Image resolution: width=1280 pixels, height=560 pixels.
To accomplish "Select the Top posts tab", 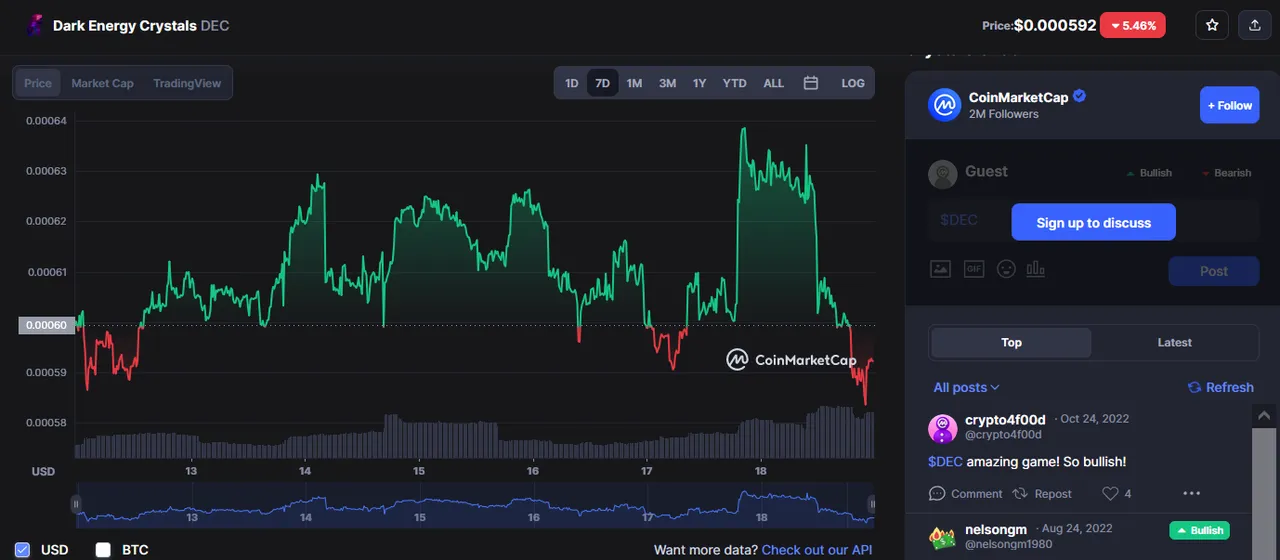I will coord(1011,342).
